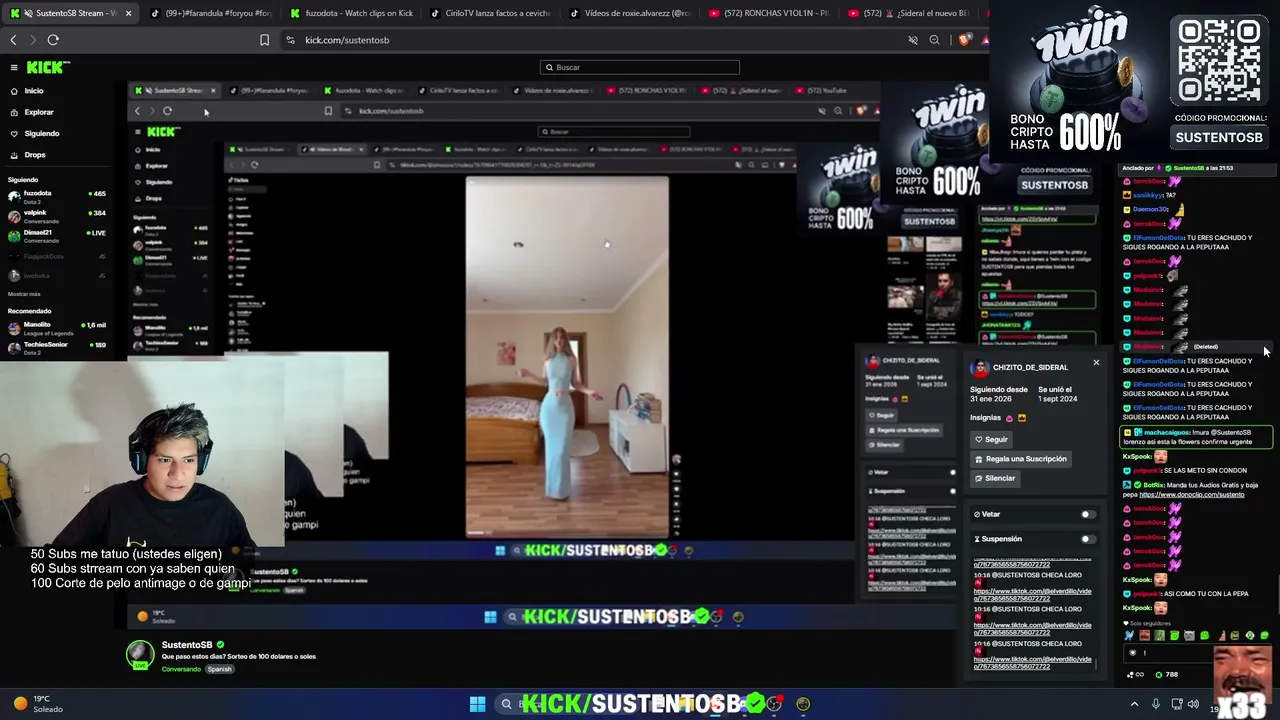The image size is (1280, 720).
Task: Toggle the Suspensión switch in the user card
Action: [1088, 539]
